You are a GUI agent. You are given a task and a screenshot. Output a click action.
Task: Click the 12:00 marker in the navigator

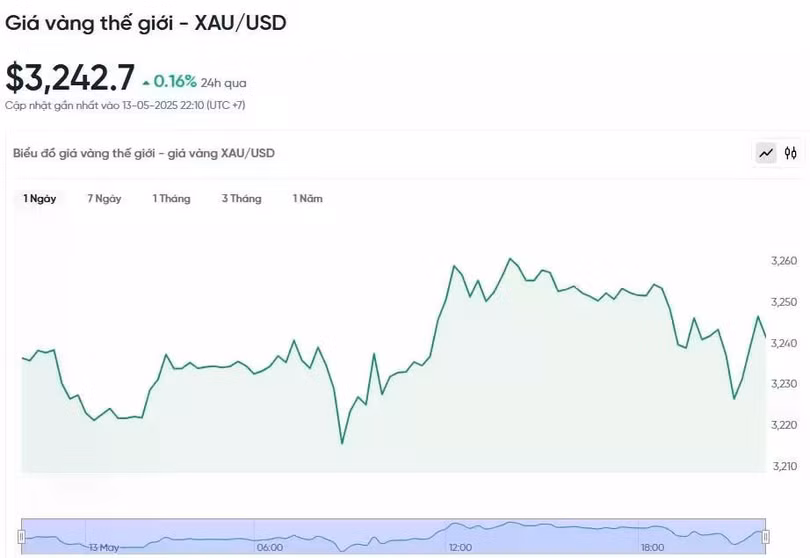click(x=460, y=548)
